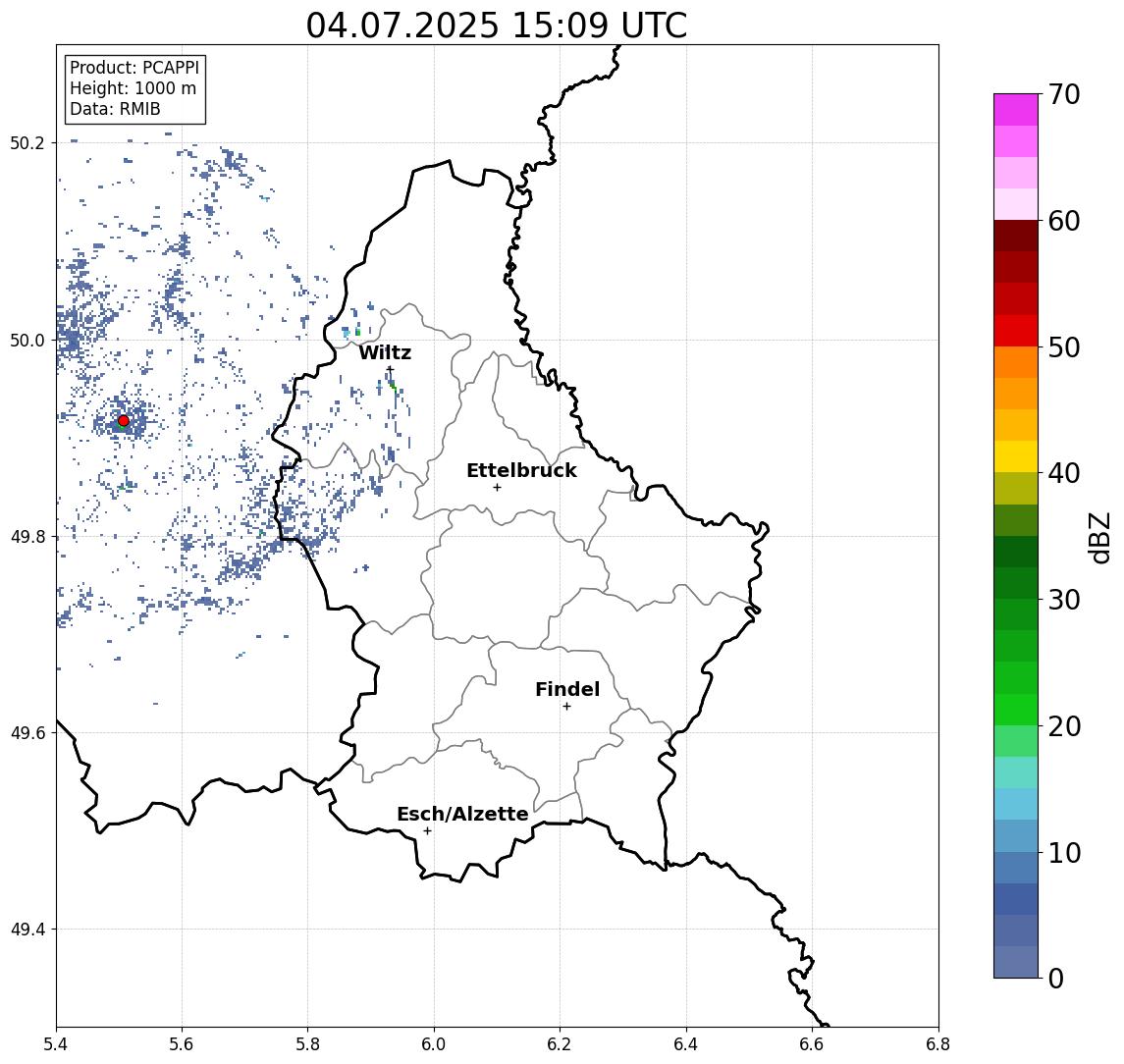The image size is (1124, 1064).
Task: Click the latitude tick label 49.8
Action: (27, 536)
